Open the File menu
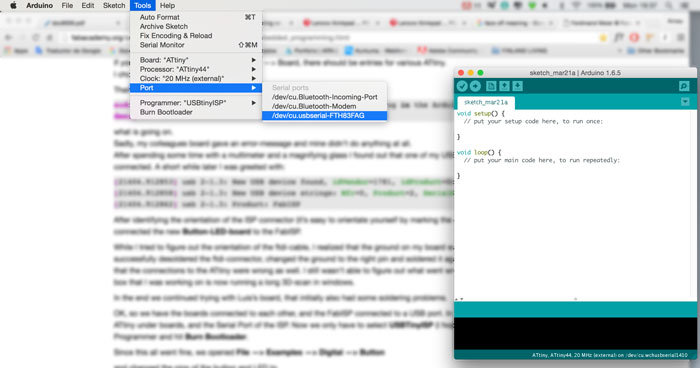 [67, 5]
